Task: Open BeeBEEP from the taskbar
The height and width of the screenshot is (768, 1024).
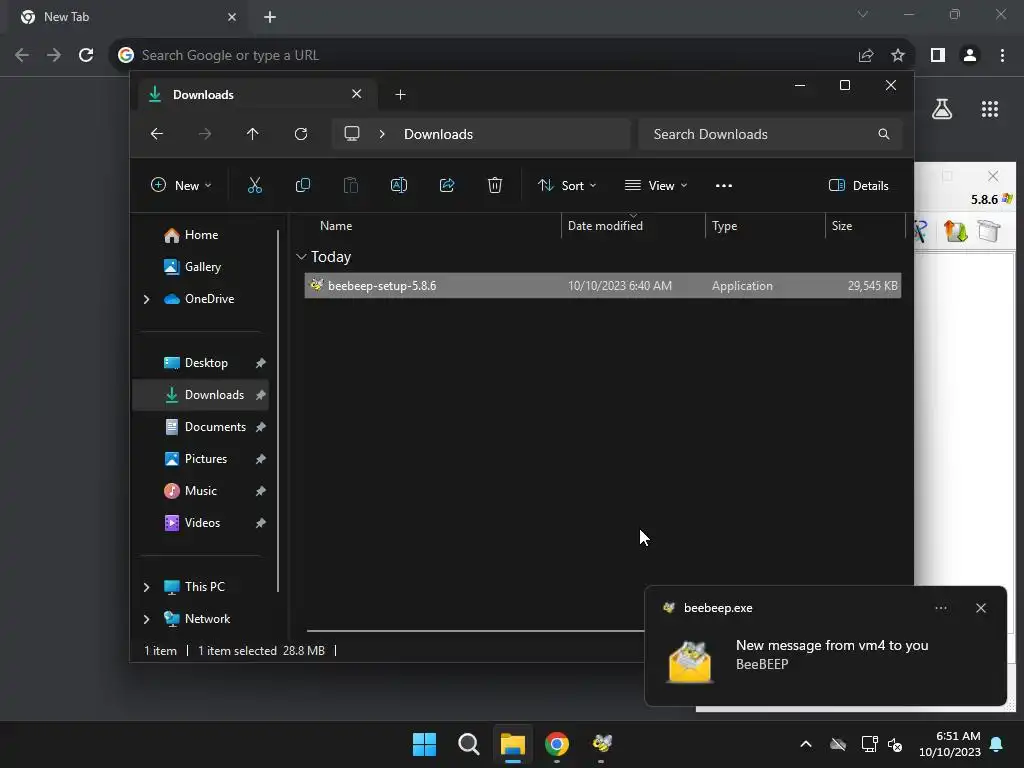Action: pos(601,744)
